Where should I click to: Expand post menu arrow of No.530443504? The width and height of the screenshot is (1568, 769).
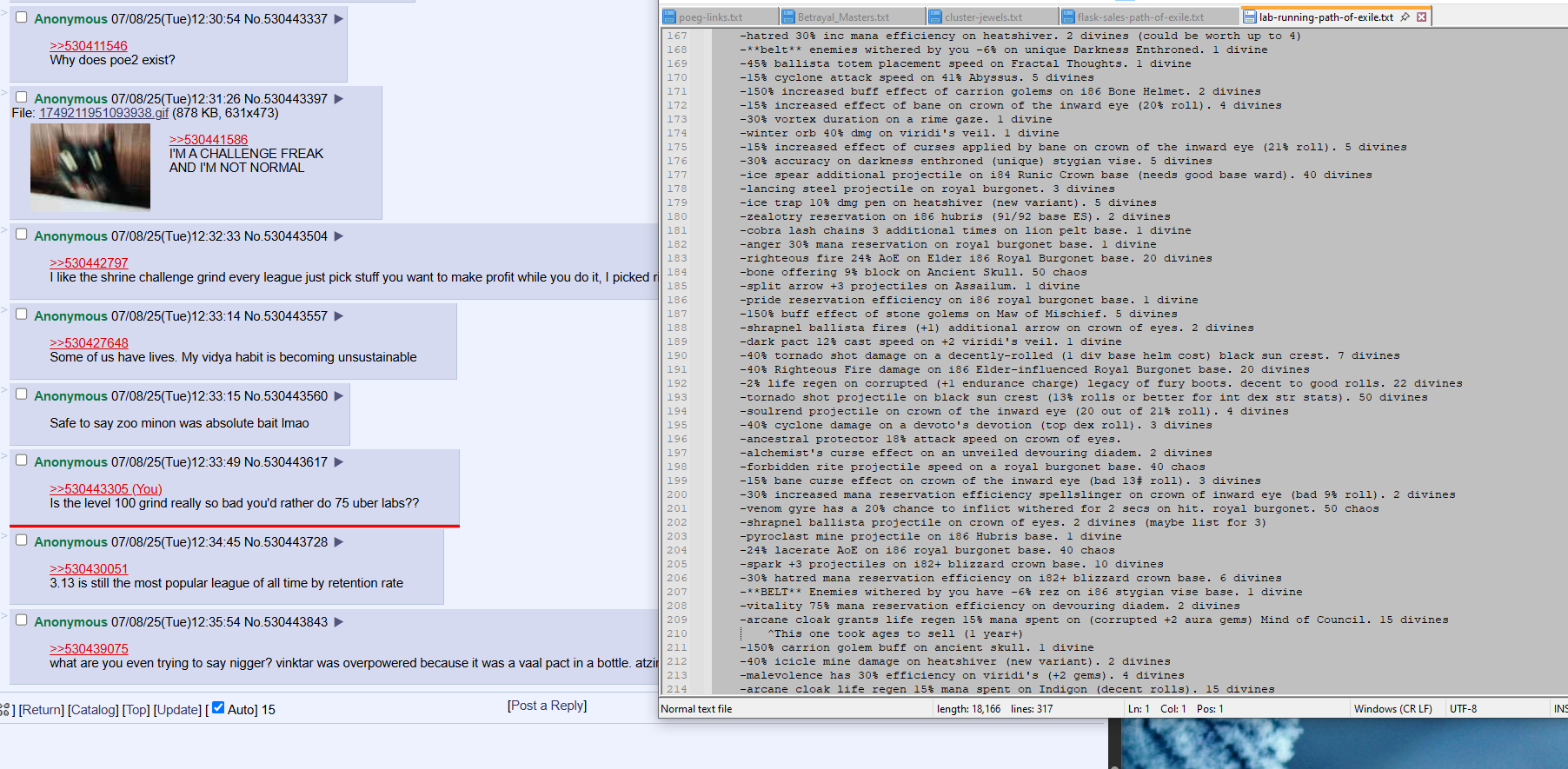click(339, 236)
